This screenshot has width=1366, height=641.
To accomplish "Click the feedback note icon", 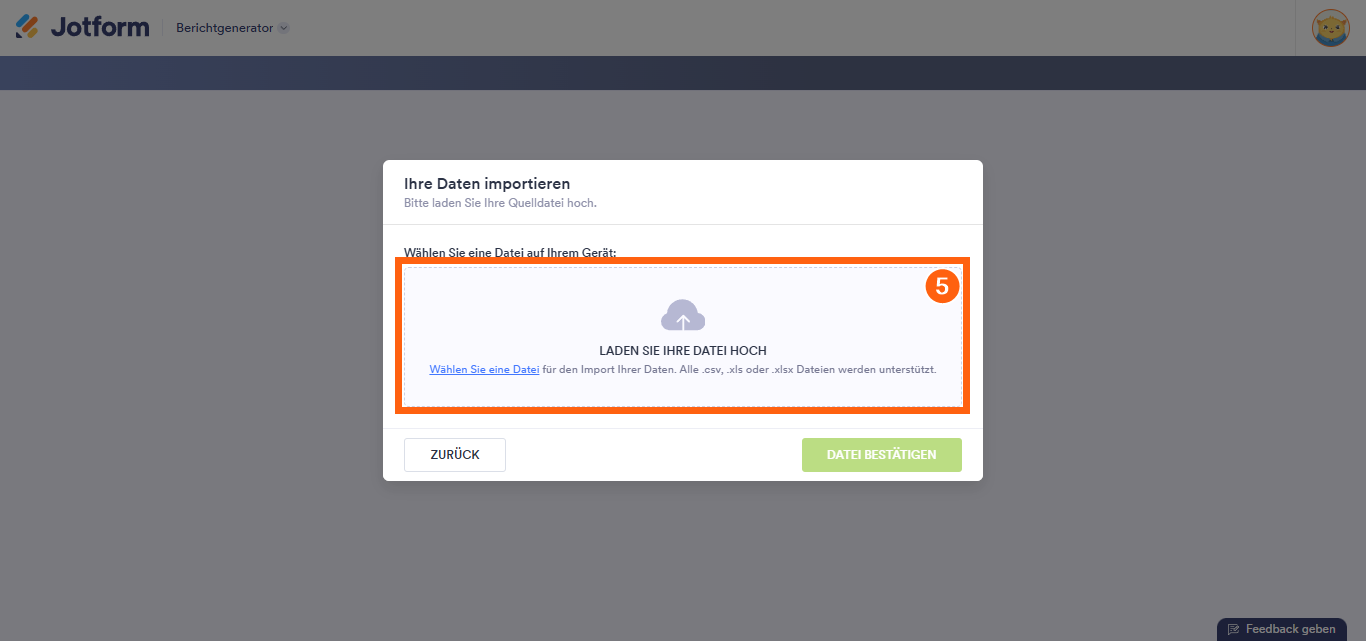I will click(x=1234, y=629).
